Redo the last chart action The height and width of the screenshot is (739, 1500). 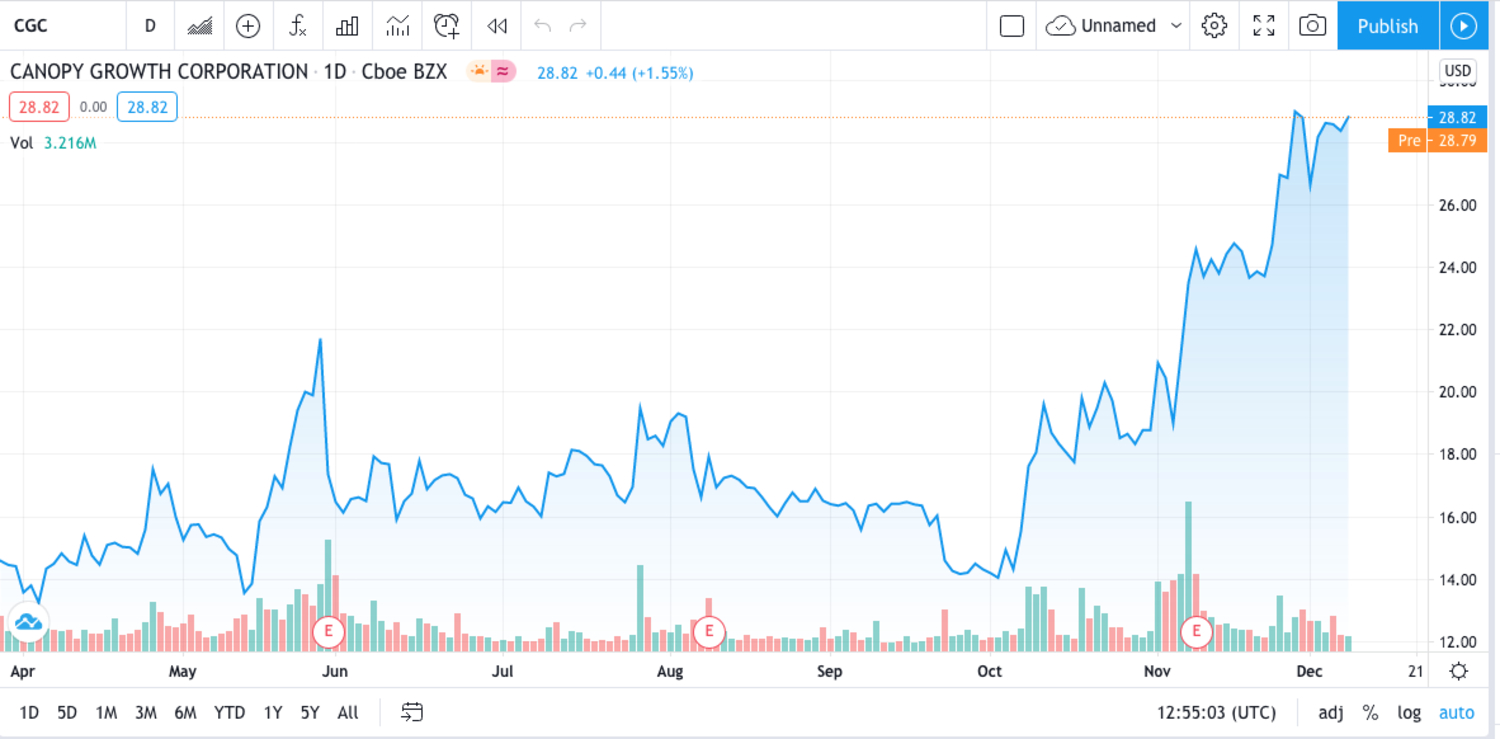(x=577, y=26)
